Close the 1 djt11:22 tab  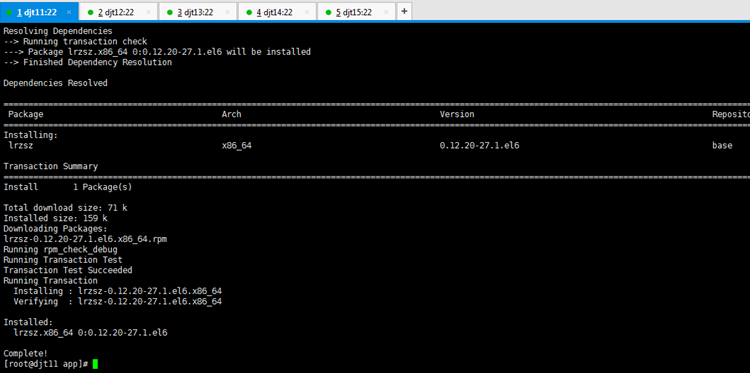pyautogui.click(x=69, y=12)
